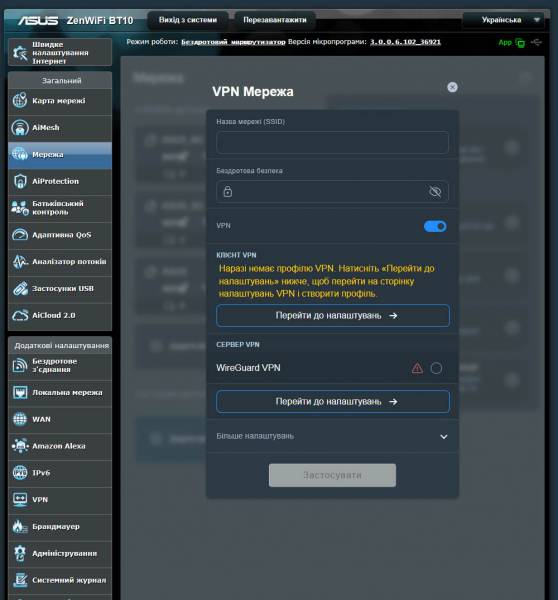Select Локальна мережа menu label
558x600 pixels.
tap(67, 393)
